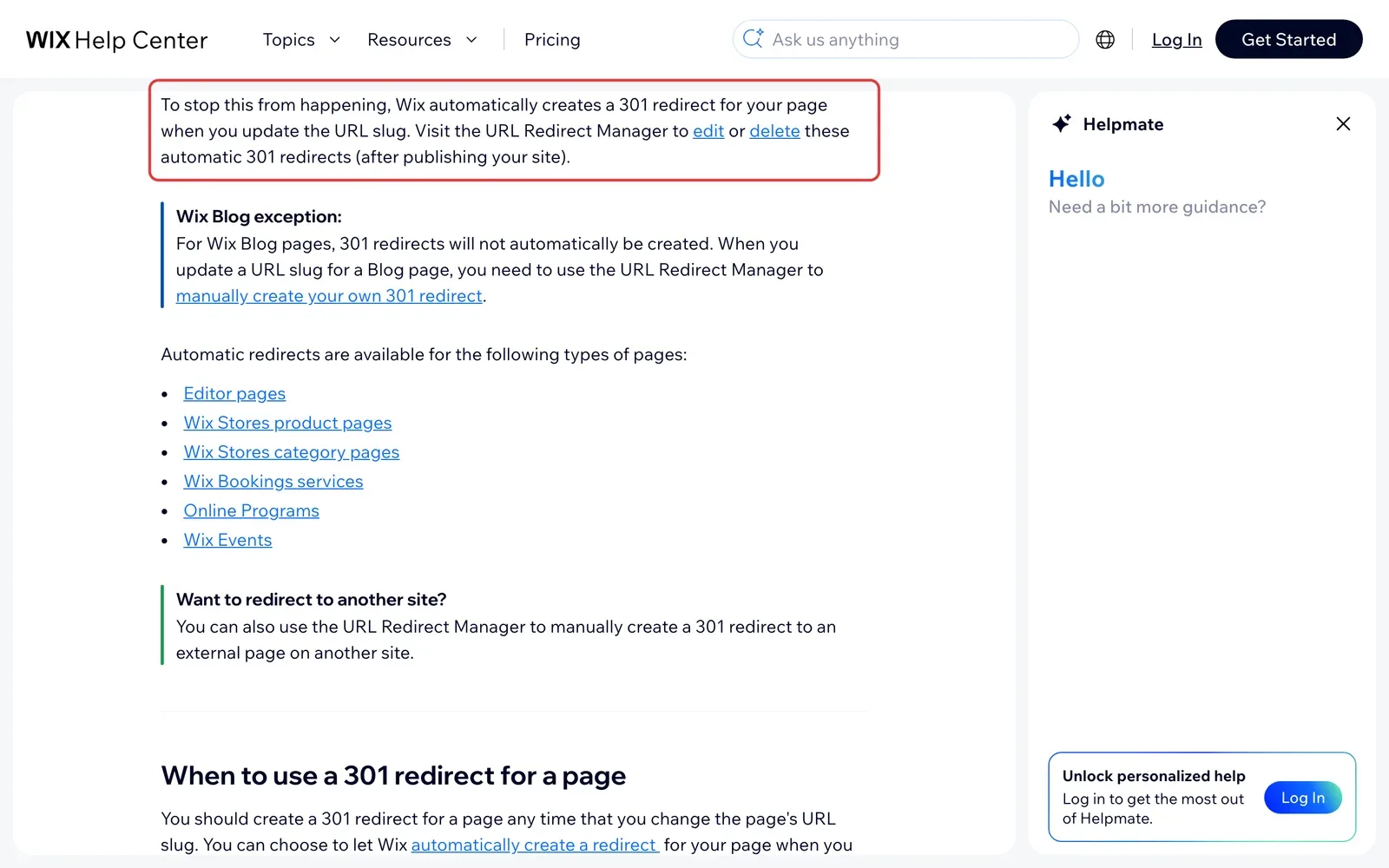Click the Hello greeting in Helpmate
This screenshot has height=868, width=1389.
point(1076,179)
